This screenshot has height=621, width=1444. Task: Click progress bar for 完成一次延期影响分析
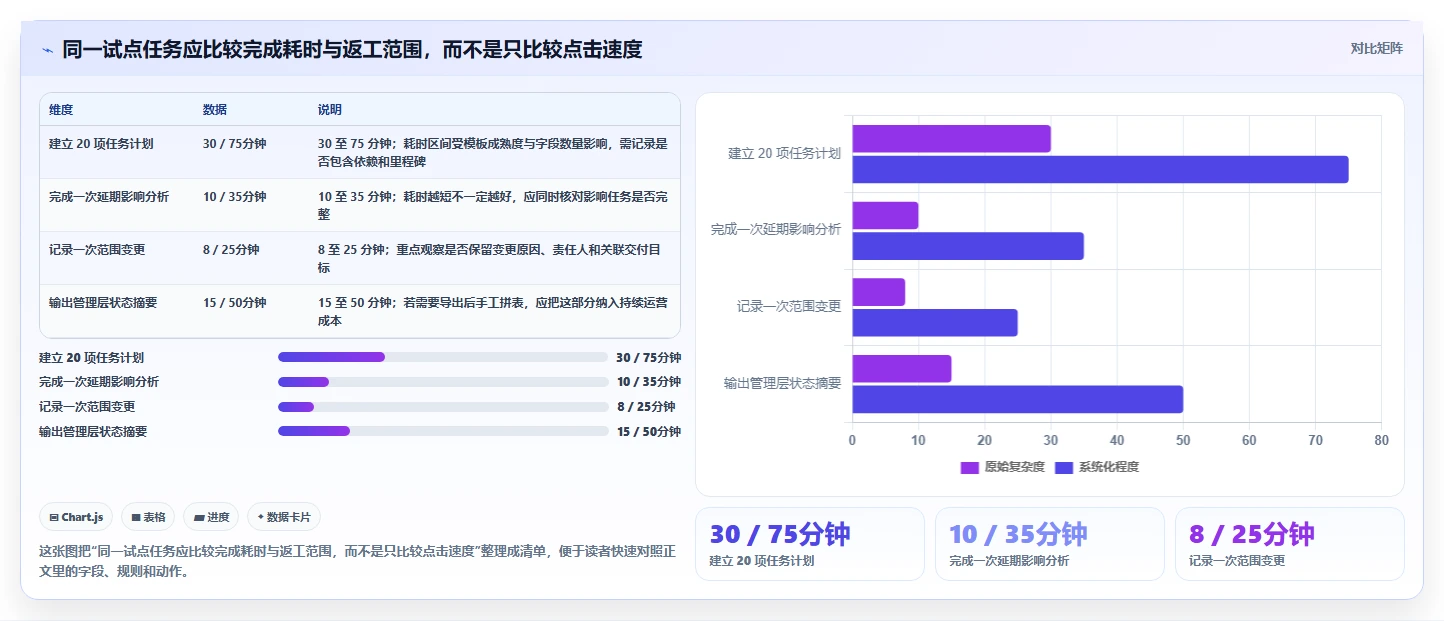pyautogui.click(x=443, y=382)
